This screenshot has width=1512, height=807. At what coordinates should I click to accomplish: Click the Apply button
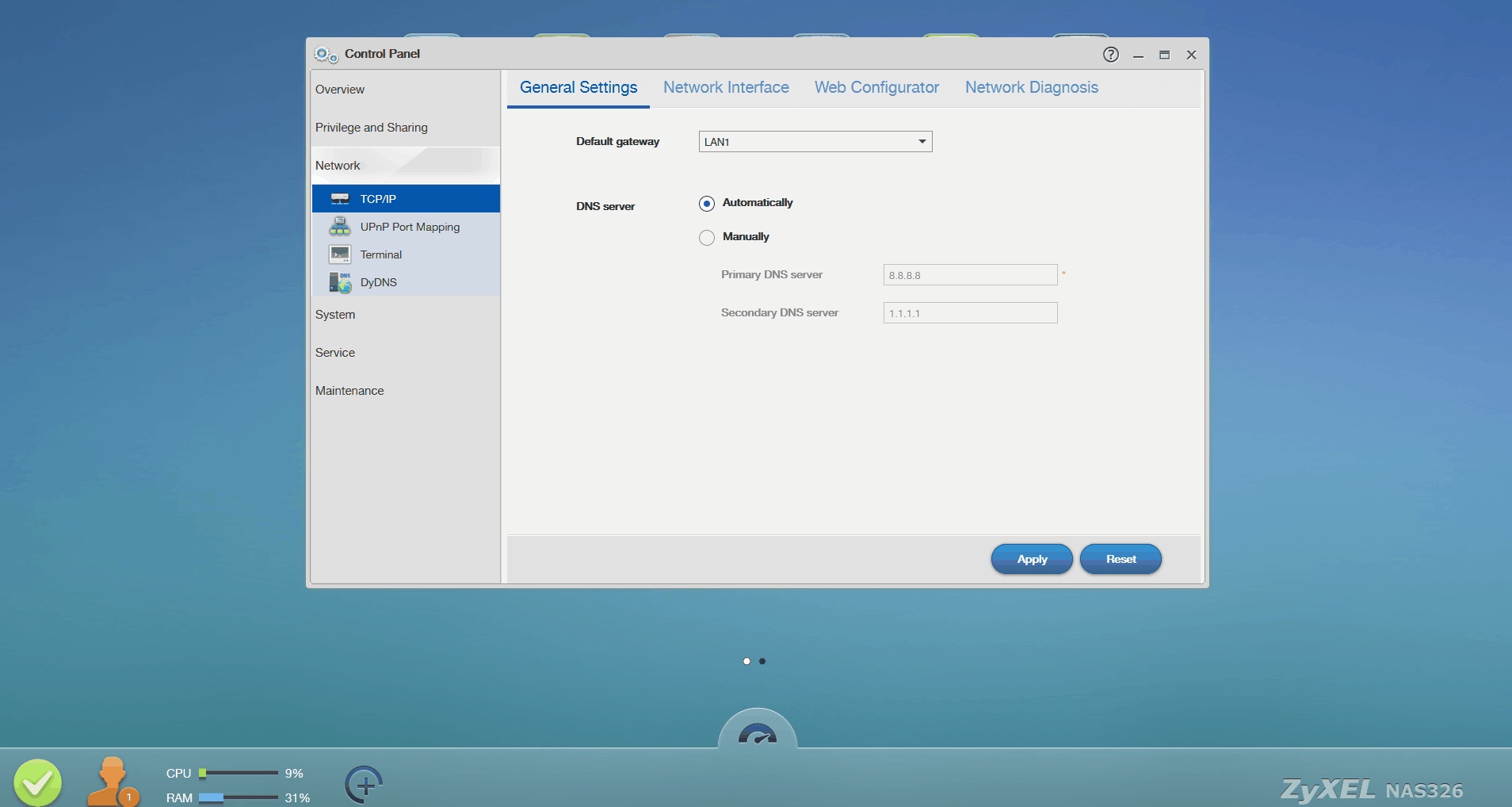1032,559
